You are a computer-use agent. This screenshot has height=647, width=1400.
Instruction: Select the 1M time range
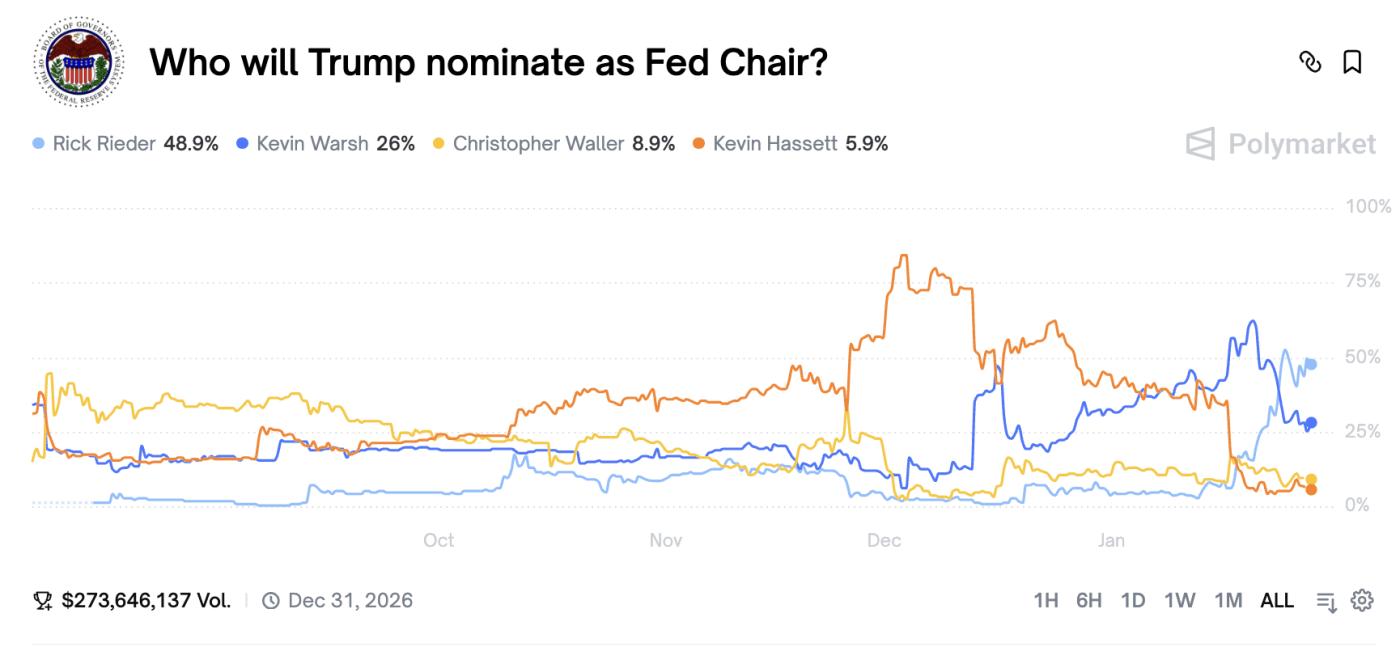pos(1228,601)
